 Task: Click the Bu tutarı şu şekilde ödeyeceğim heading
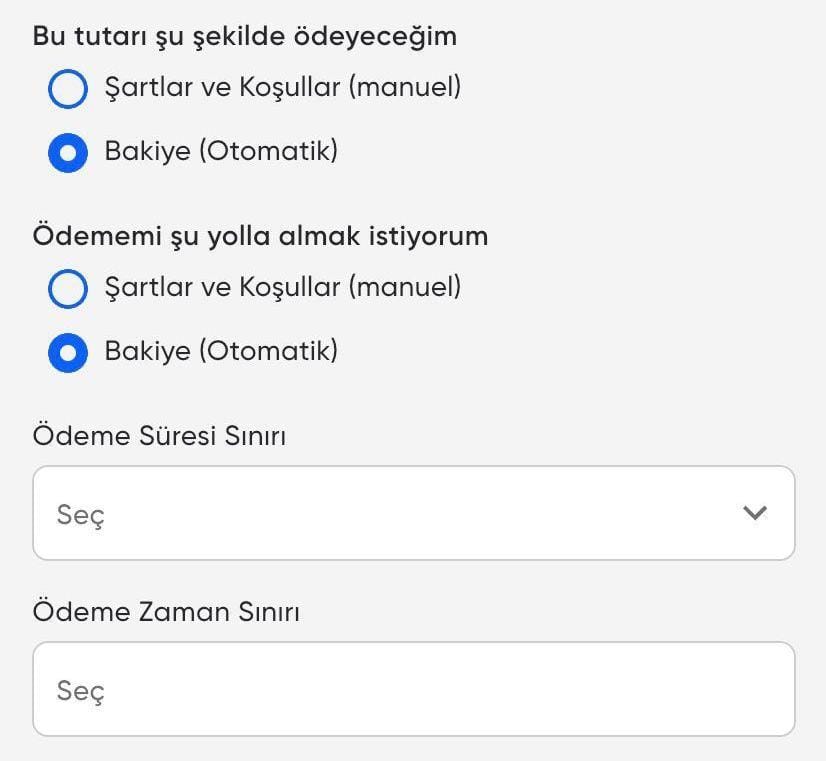coord(244,35)
